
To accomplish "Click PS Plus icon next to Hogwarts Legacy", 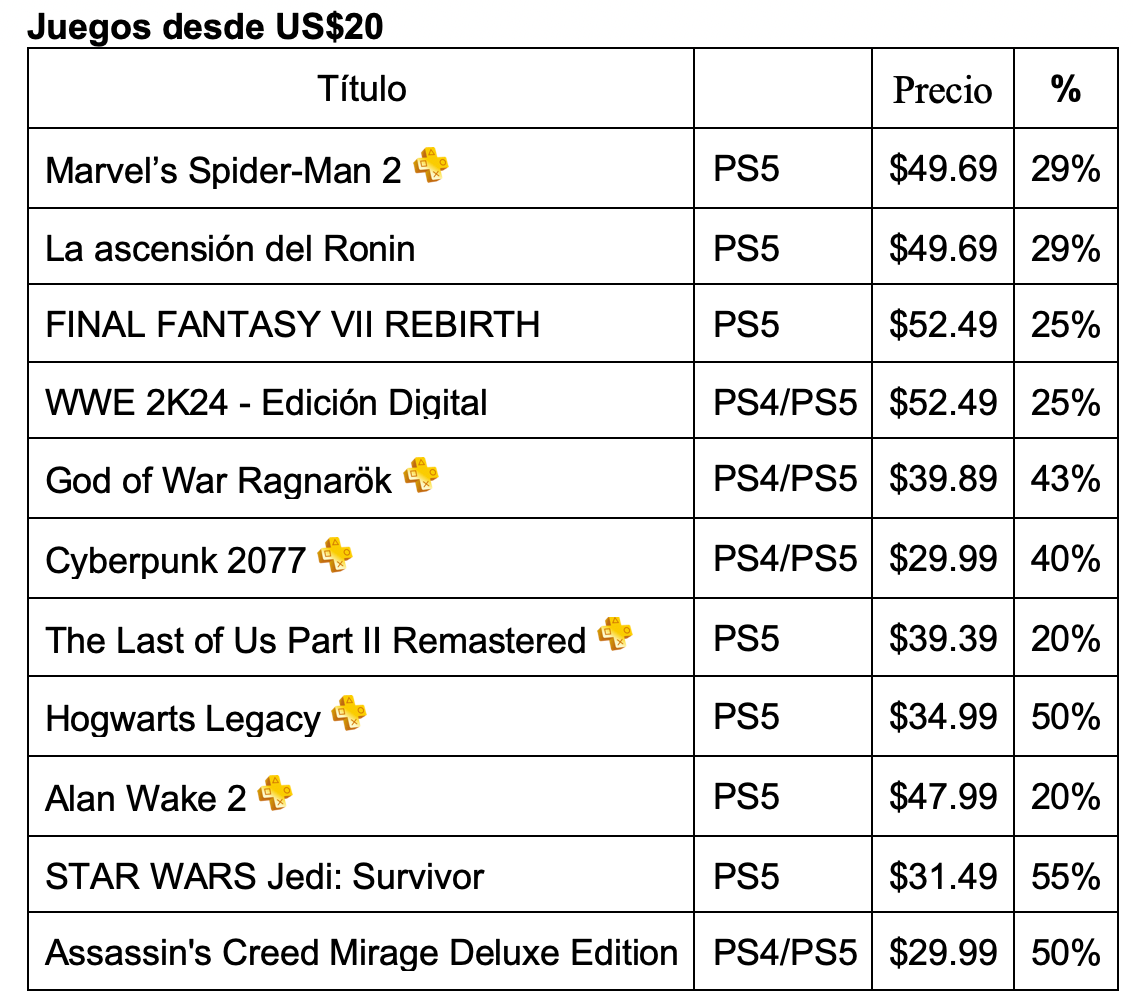I will point(349,713).
